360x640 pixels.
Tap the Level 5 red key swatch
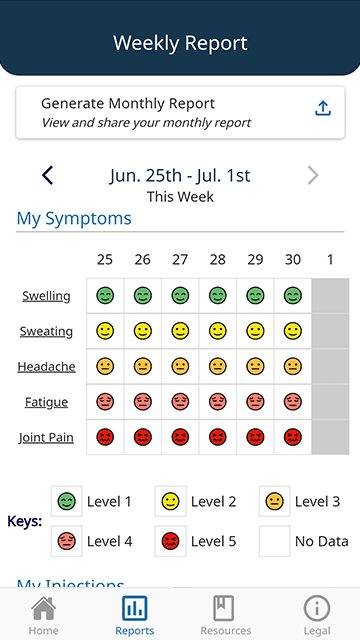point(170,541)
